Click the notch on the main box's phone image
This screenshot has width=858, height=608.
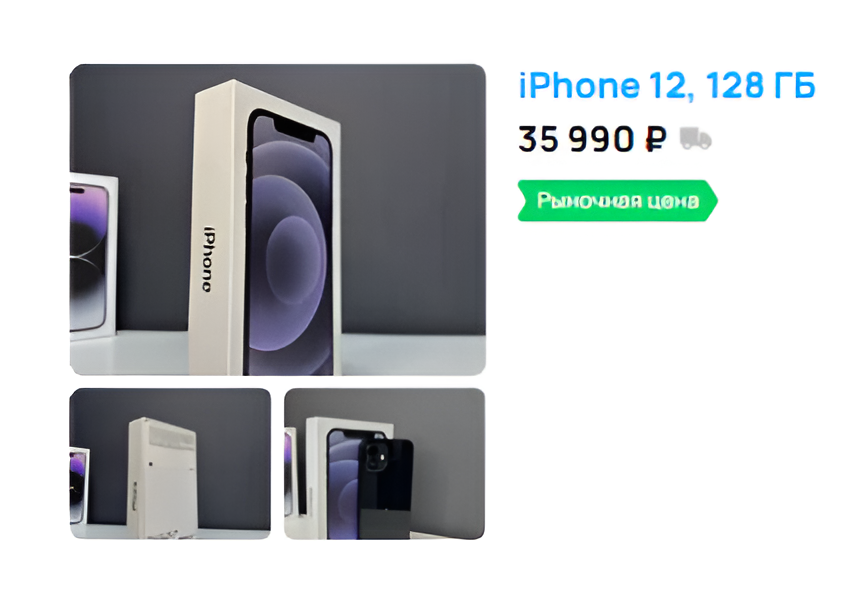294,130
